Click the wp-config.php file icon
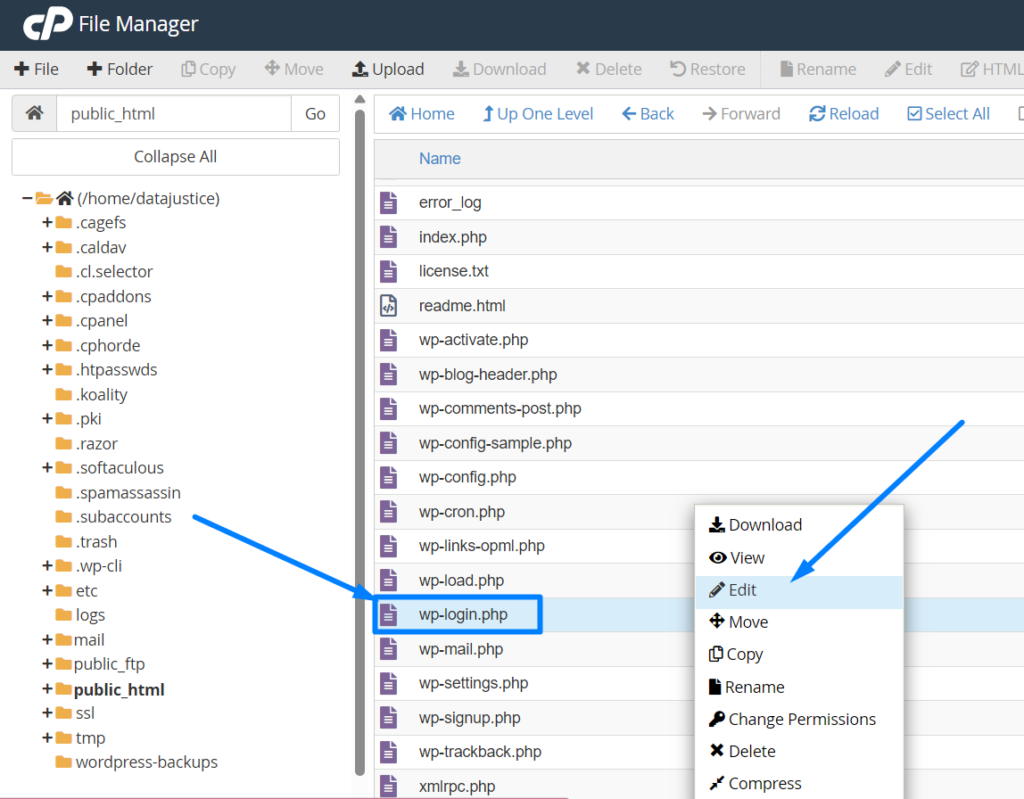 pyautogui.click(x=389, y=477)
